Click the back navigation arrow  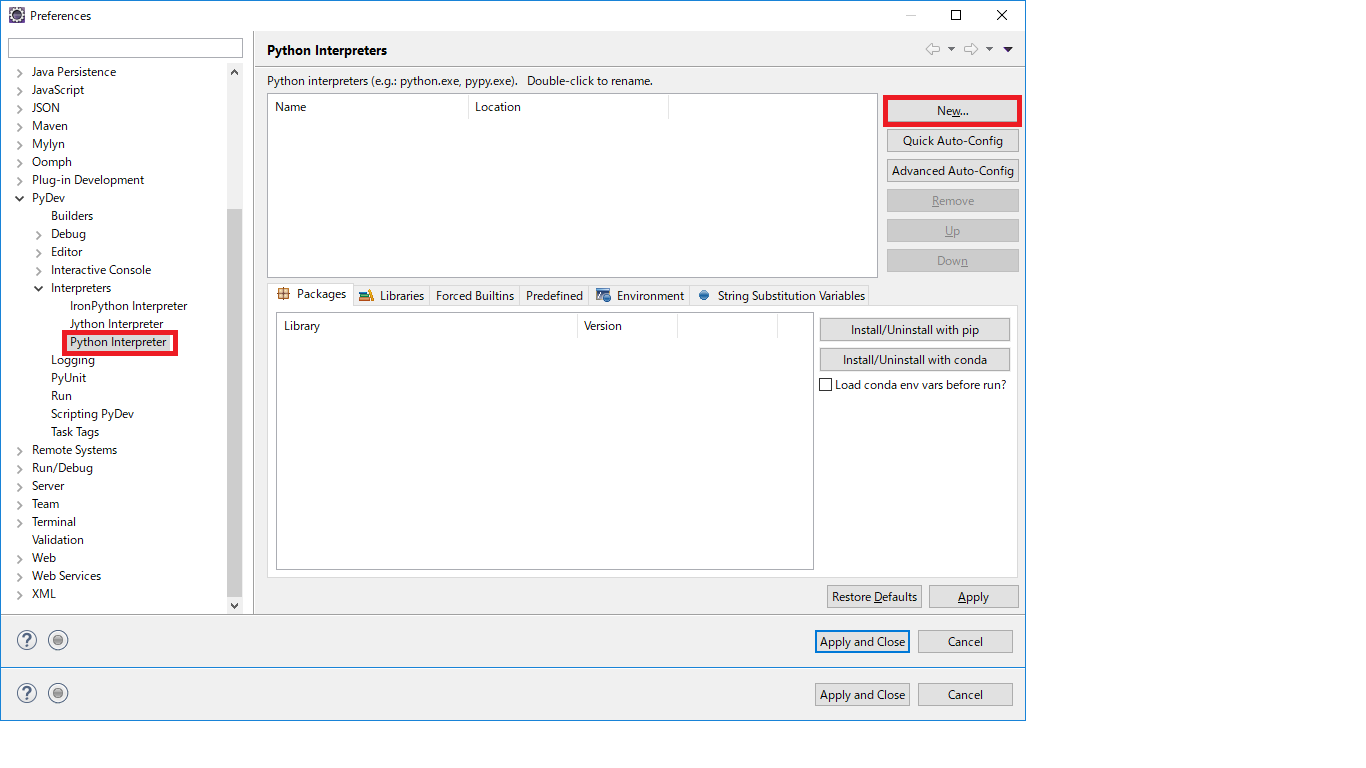pos(932,47)
